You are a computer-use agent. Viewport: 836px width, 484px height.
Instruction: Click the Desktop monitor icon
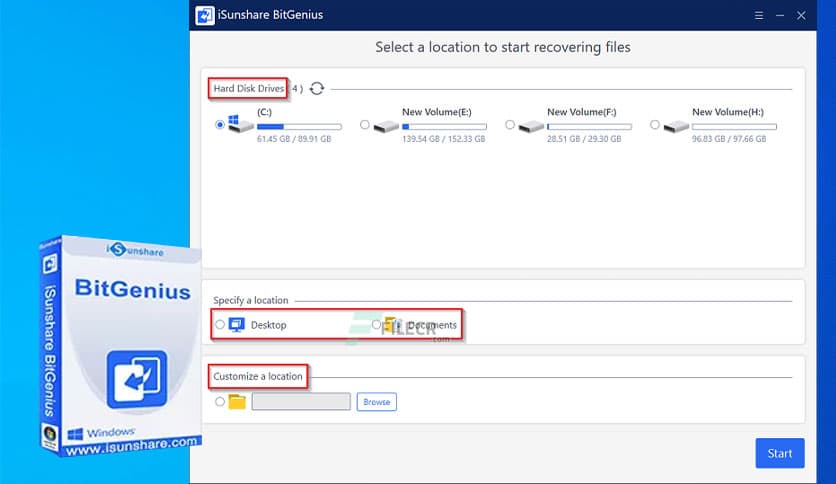coord(236,325)
